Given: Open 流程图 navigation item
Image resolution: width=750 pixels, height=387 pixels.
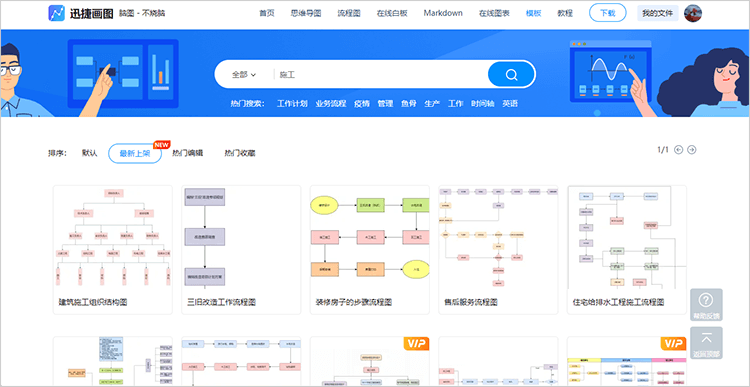Looking at the screenshot, I should point(349,13).
